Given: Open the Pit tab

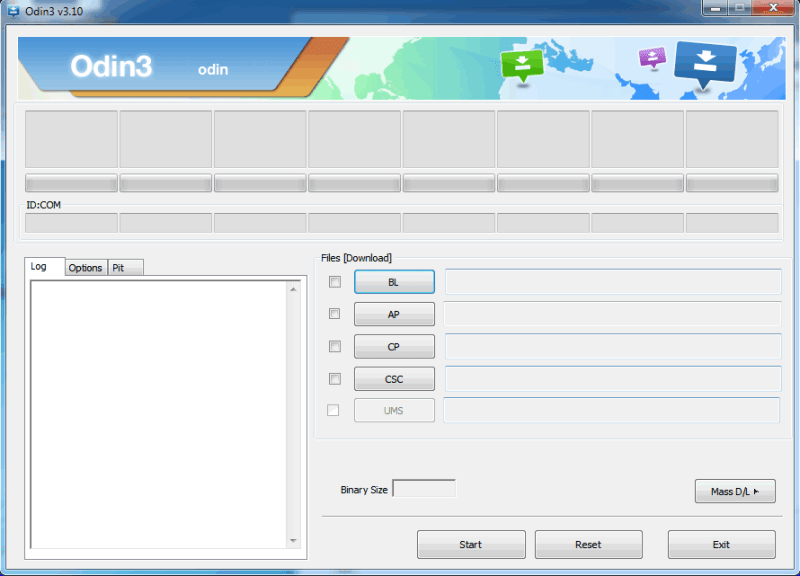Looking at the screenshot, I should [126, 268].
